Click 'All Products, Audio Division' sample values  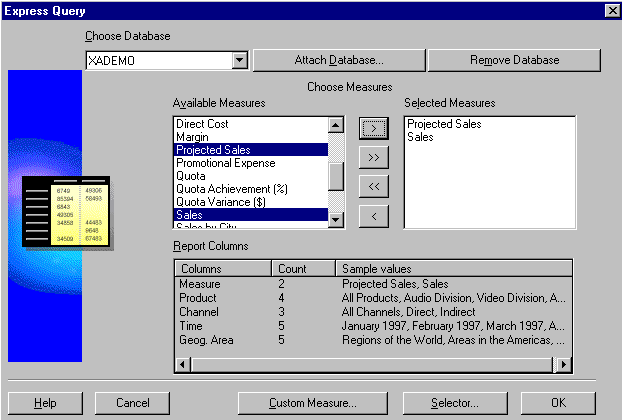coord(453,298)
